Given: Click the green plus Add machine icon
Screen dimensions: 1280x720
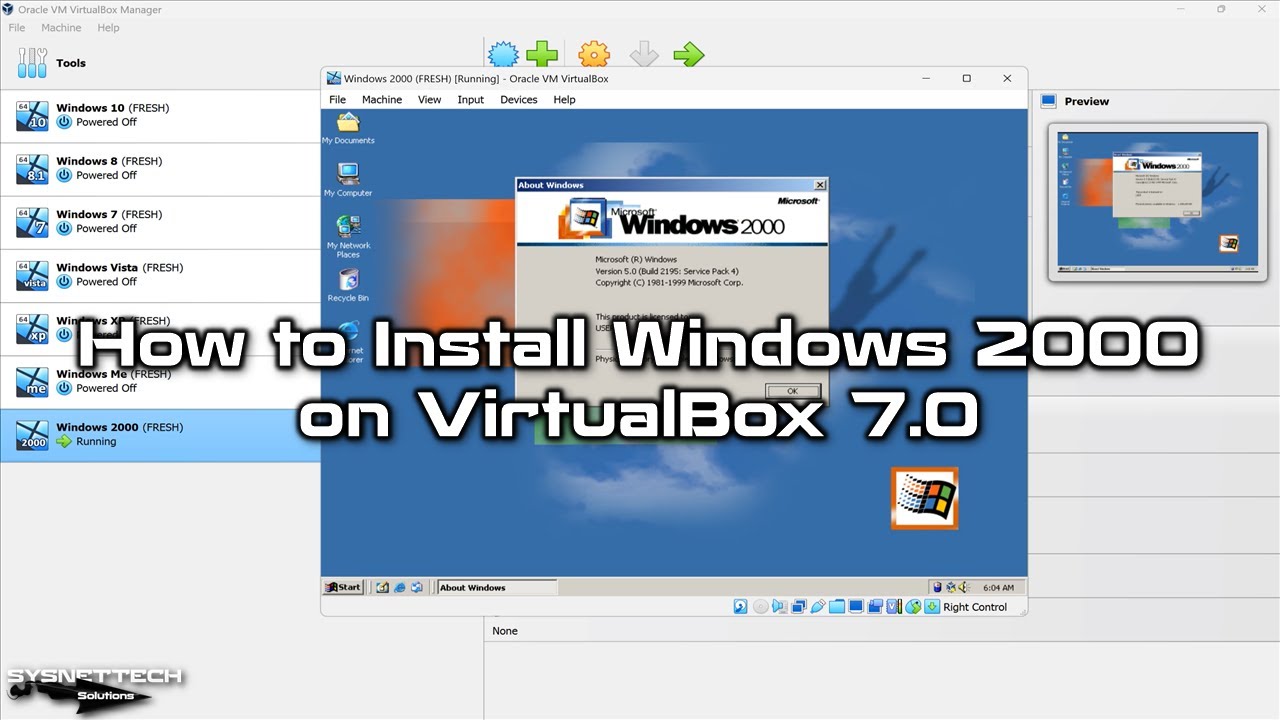Looking at the screenshot, I should (x=542, y=54).
